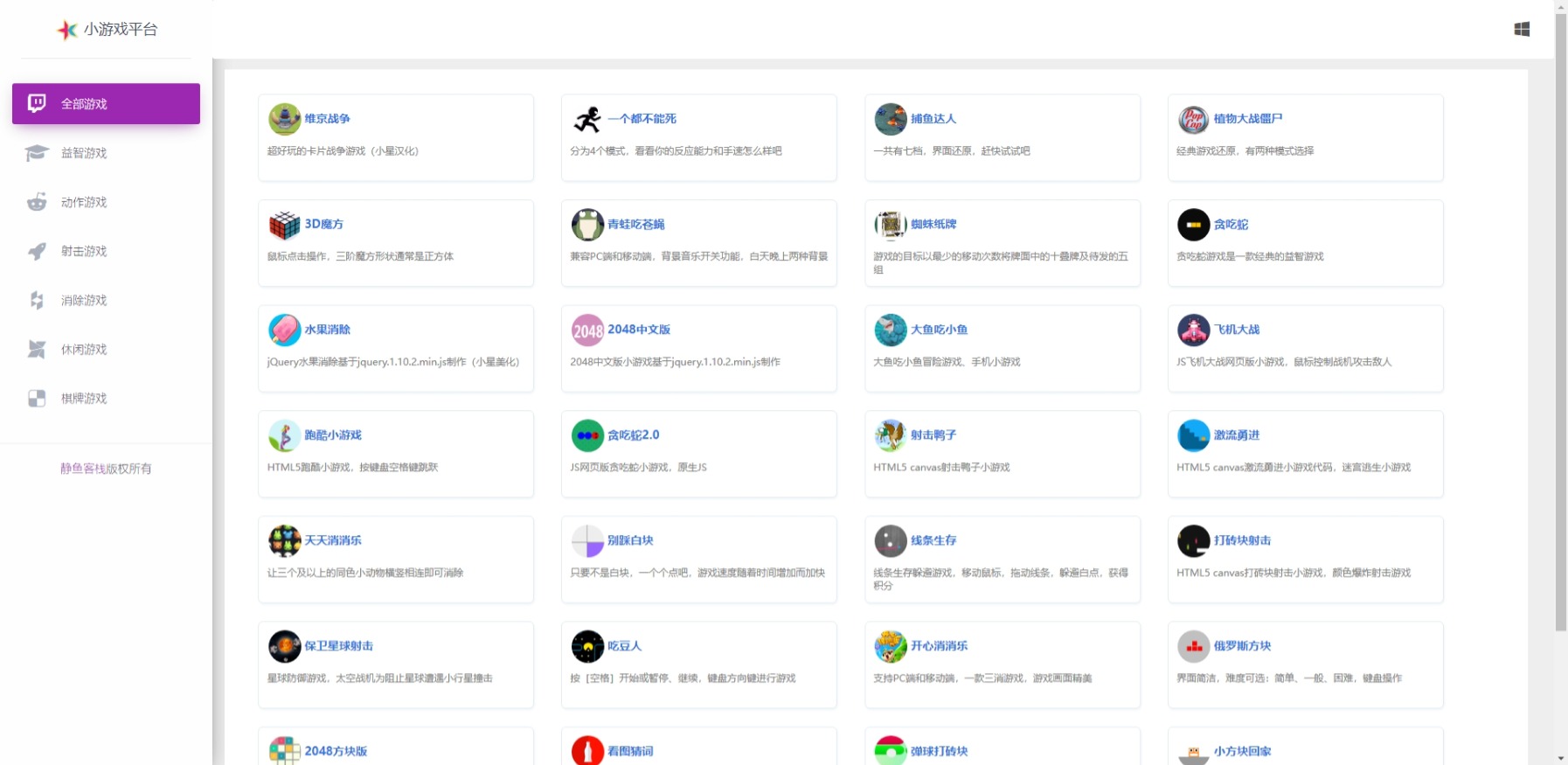This screenshot has height=765, width=1568.
Task: Click the 水果消除 popsicle icon
Action: (x=284, y=330)
